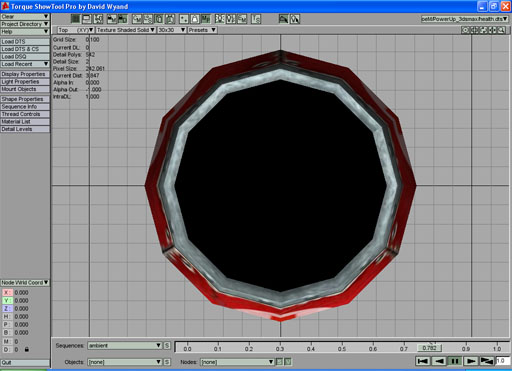The width and height of the screenshot is (512, 371).
Task: Open the loaded shape health.dts dropdown
Action: click(464, 19)
